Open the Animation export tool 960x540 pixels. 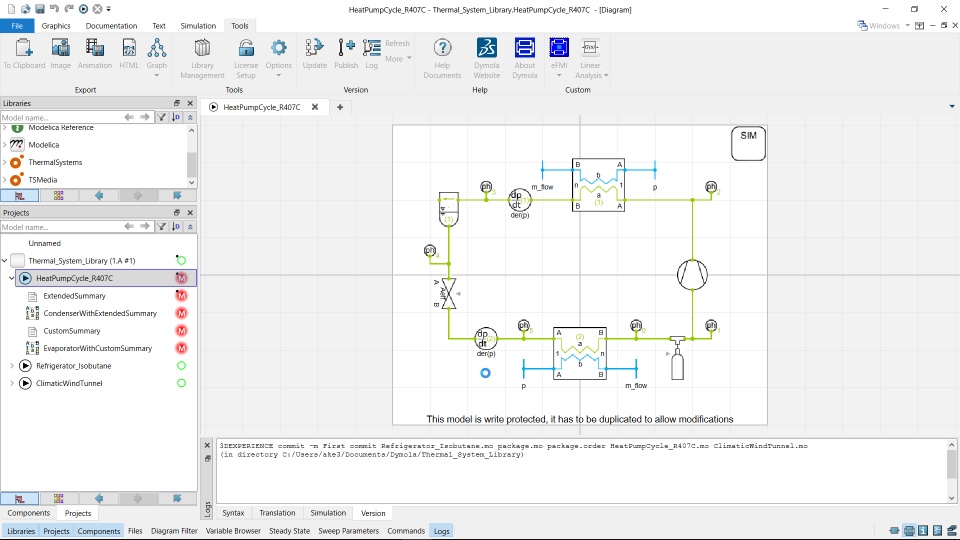(95, 54)
